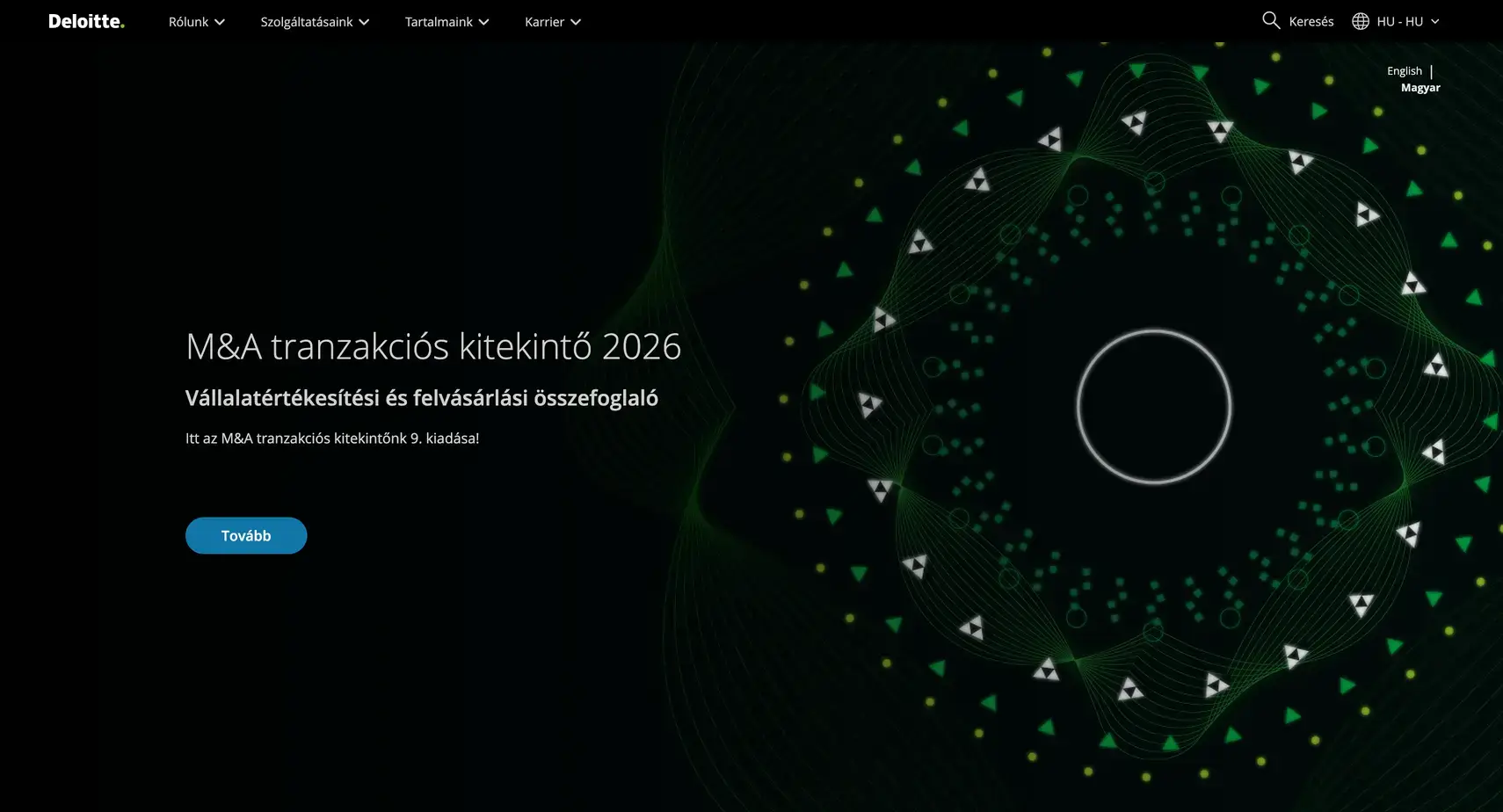Image resolution: width=1503 pixels, height=812 pixels.
Task: Click the white circle in graphic center
Action: tap(1154, 407)
